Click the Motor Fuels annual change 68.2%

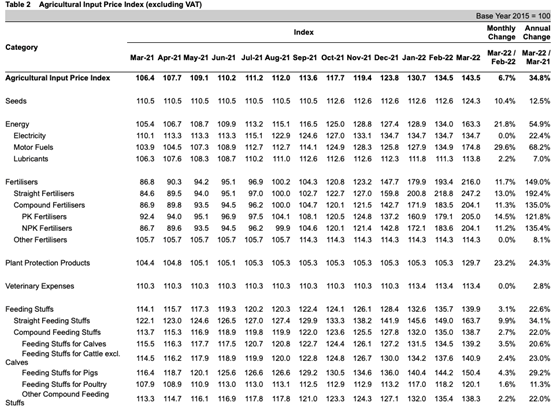(x=539, y=148)
